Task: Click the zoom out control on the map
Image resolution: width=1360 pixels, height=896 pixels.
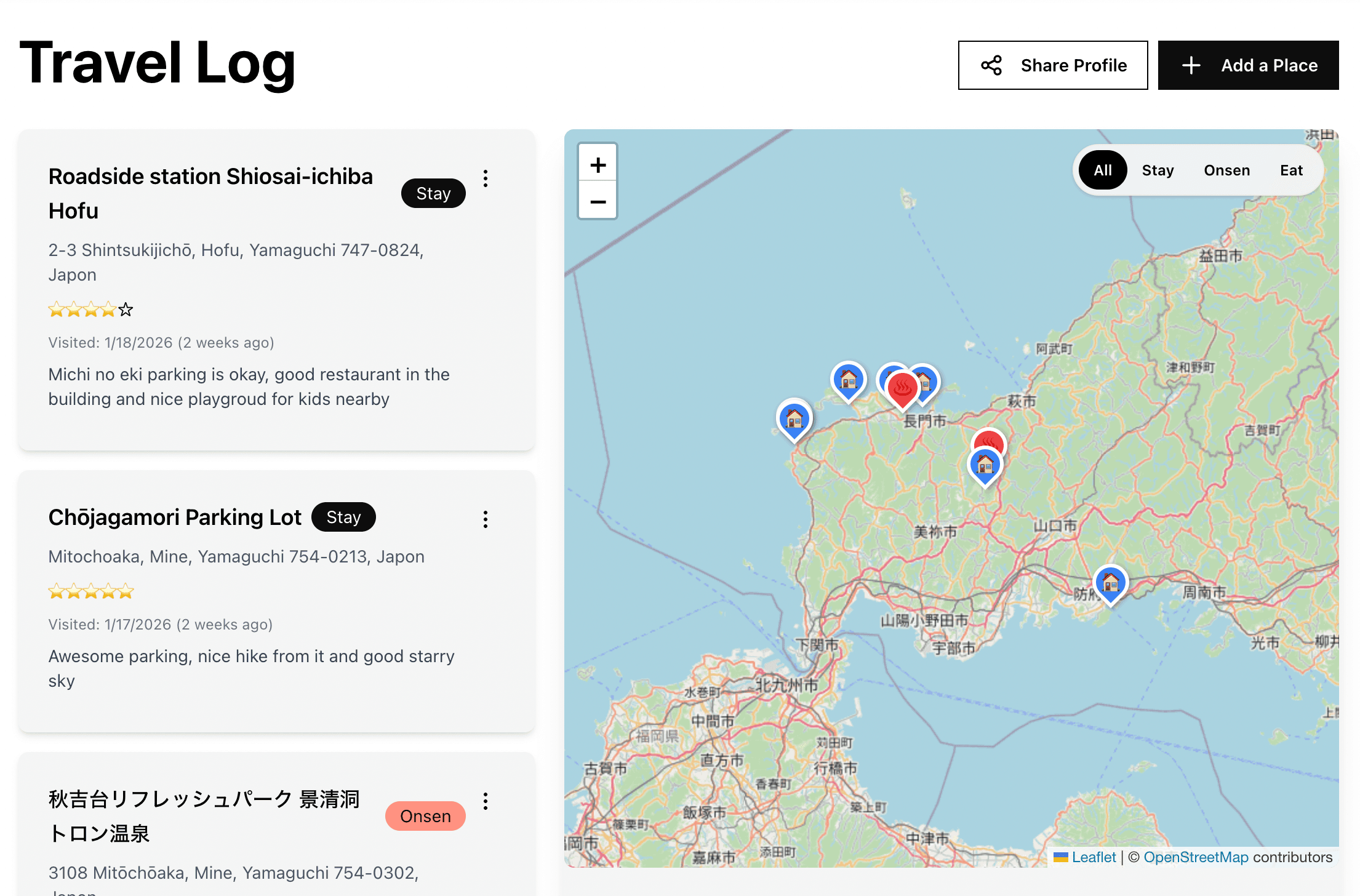Action: pyautogui.click(x=597, y=201)
